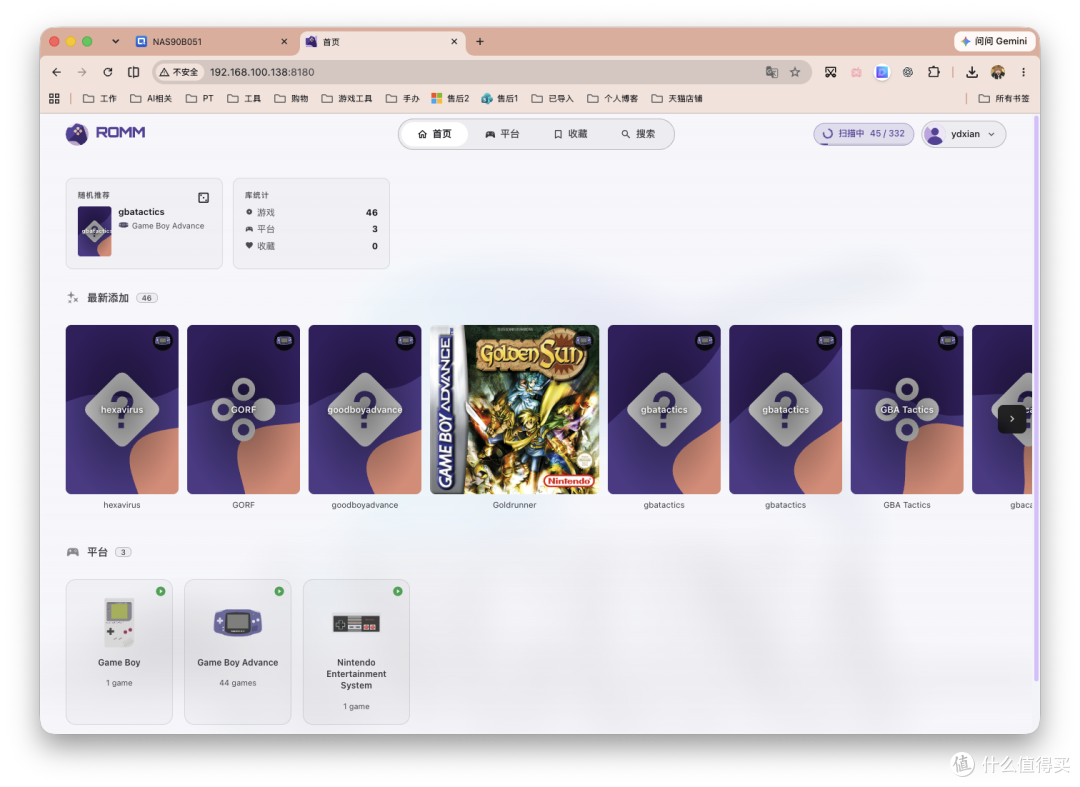Expand the ydxian user menu
1080x787 pixels.
click(964, 134)
